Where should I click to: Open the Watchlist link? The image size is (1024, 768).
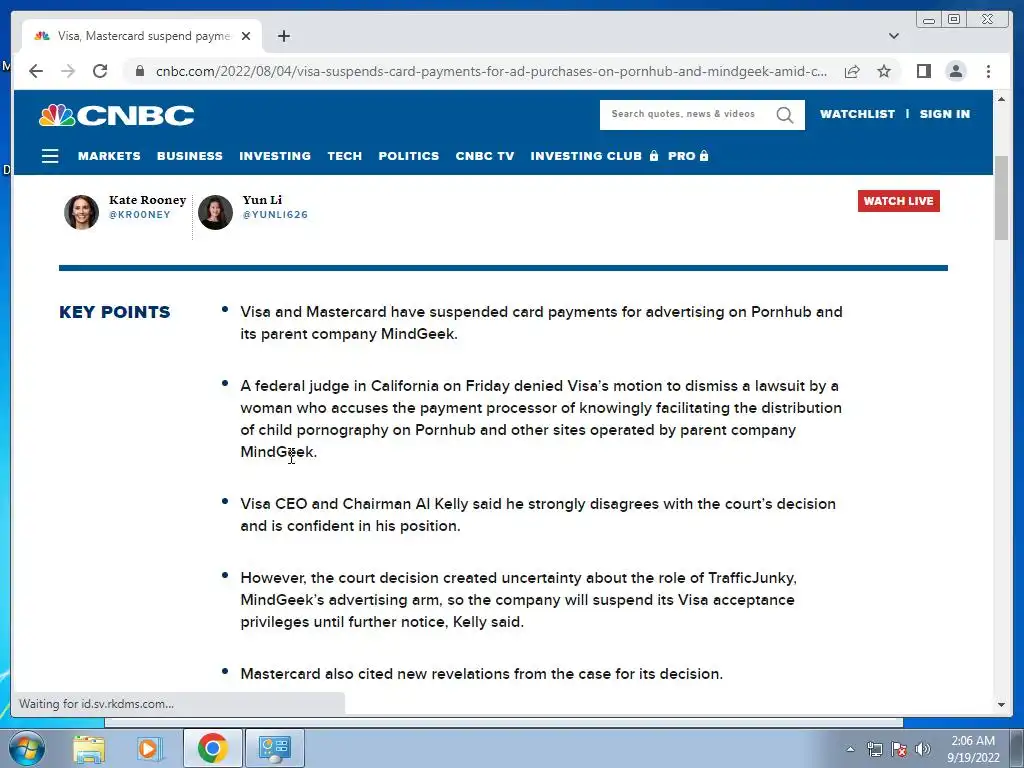[857, 114]
